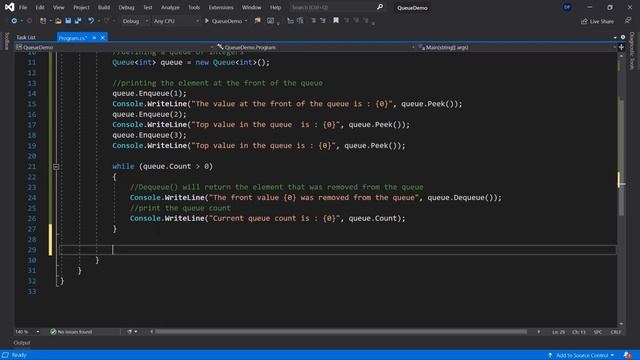640x360 pixels.
Task: Open the QueueDemo.Program type dropdown
Action: [x=316, y=47]
